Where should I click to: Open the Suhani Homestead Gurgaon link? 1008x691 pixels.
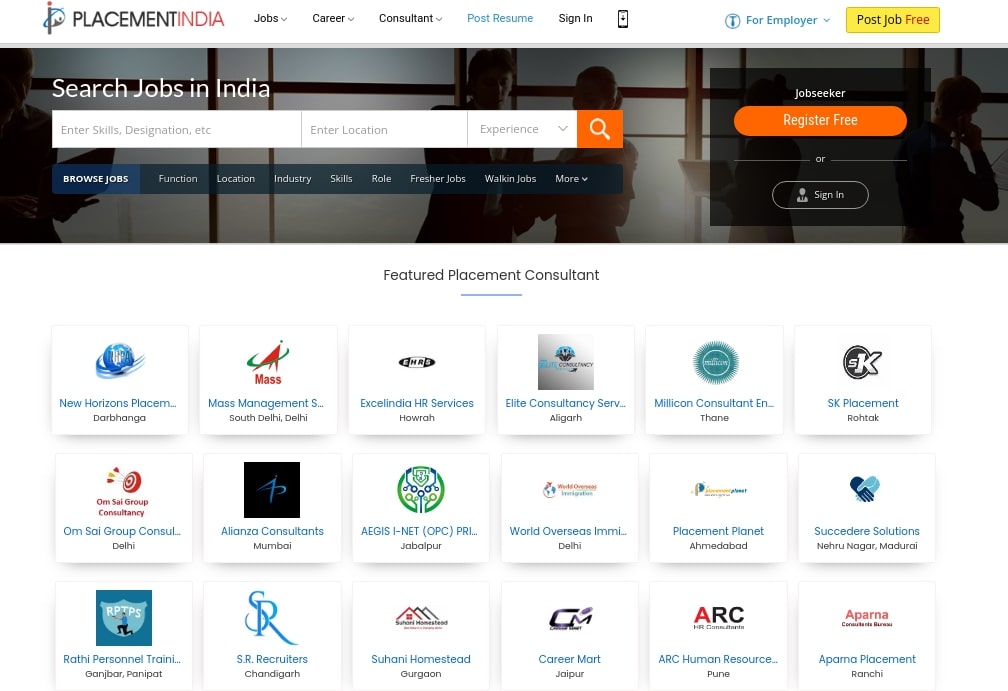(x=420, y=659)
